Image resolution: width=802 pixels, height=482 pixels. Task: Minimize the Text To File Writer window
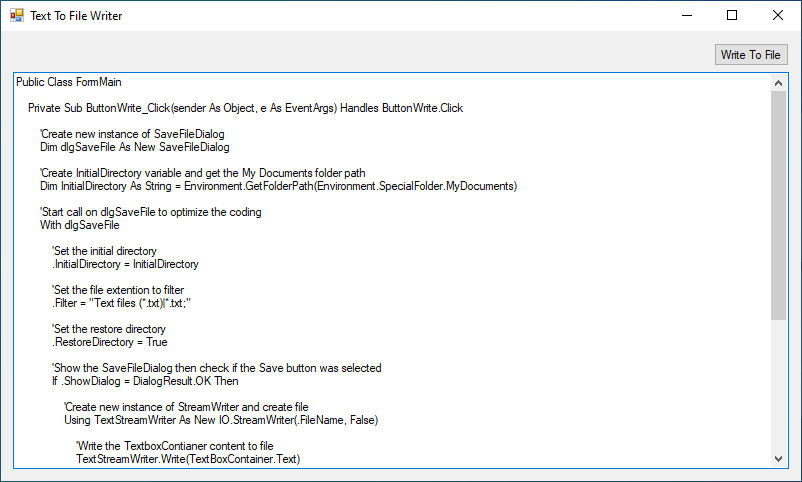pyautogui.click(x=687, y=15)
